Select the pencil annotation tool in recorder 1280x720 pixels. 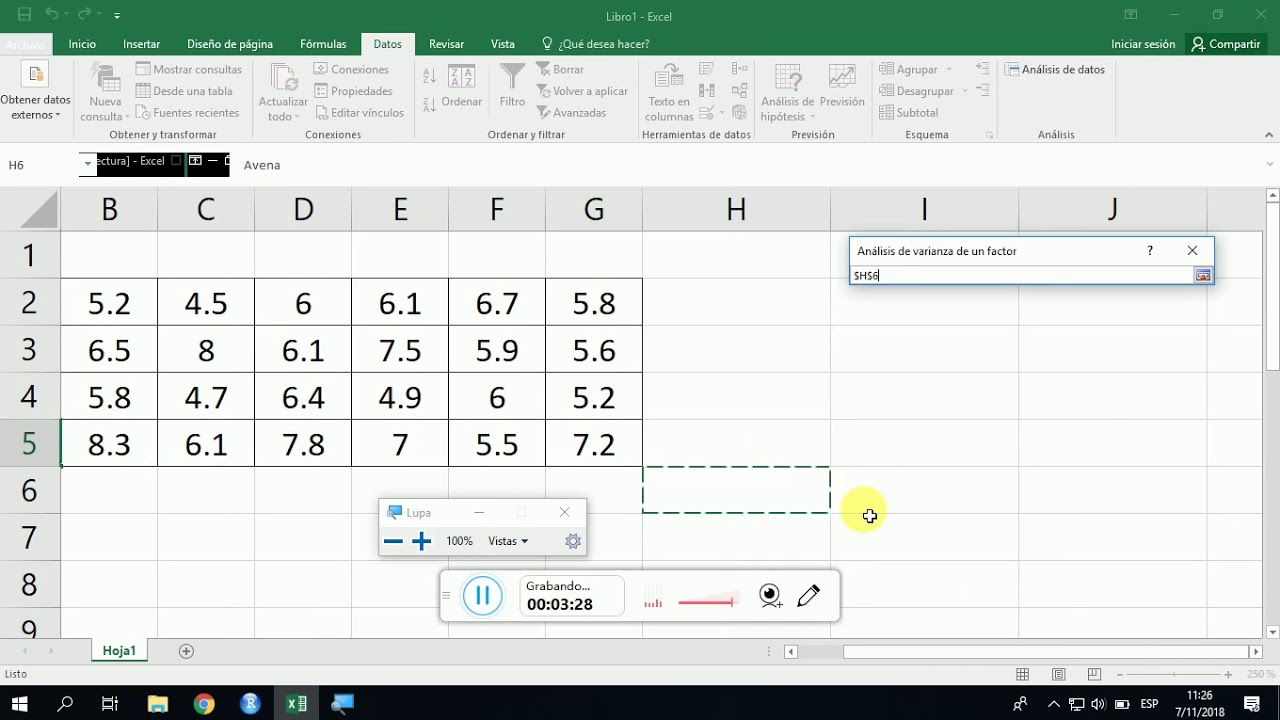(809, 596)
